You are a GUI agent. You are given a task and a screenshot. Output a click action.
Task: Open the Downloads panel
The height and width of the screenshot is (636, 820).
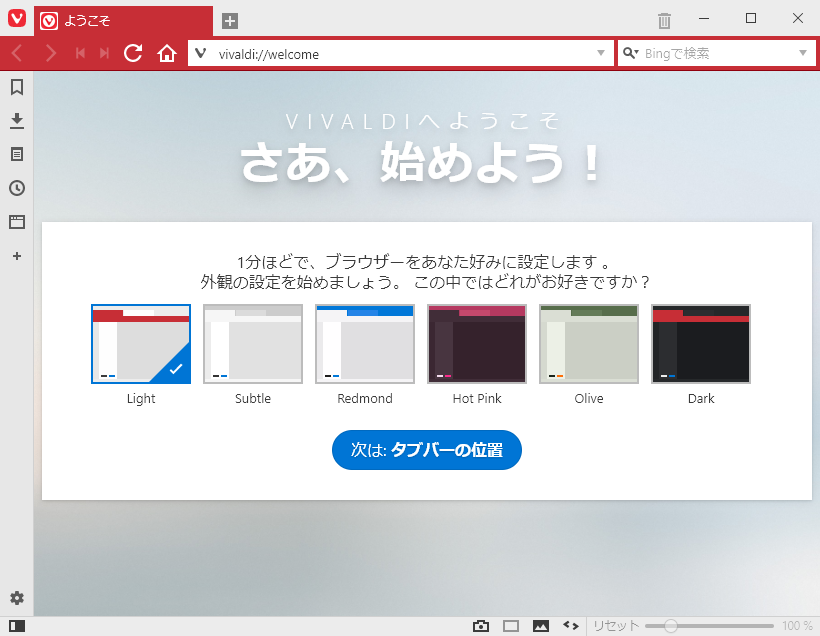tap(17, 121)
